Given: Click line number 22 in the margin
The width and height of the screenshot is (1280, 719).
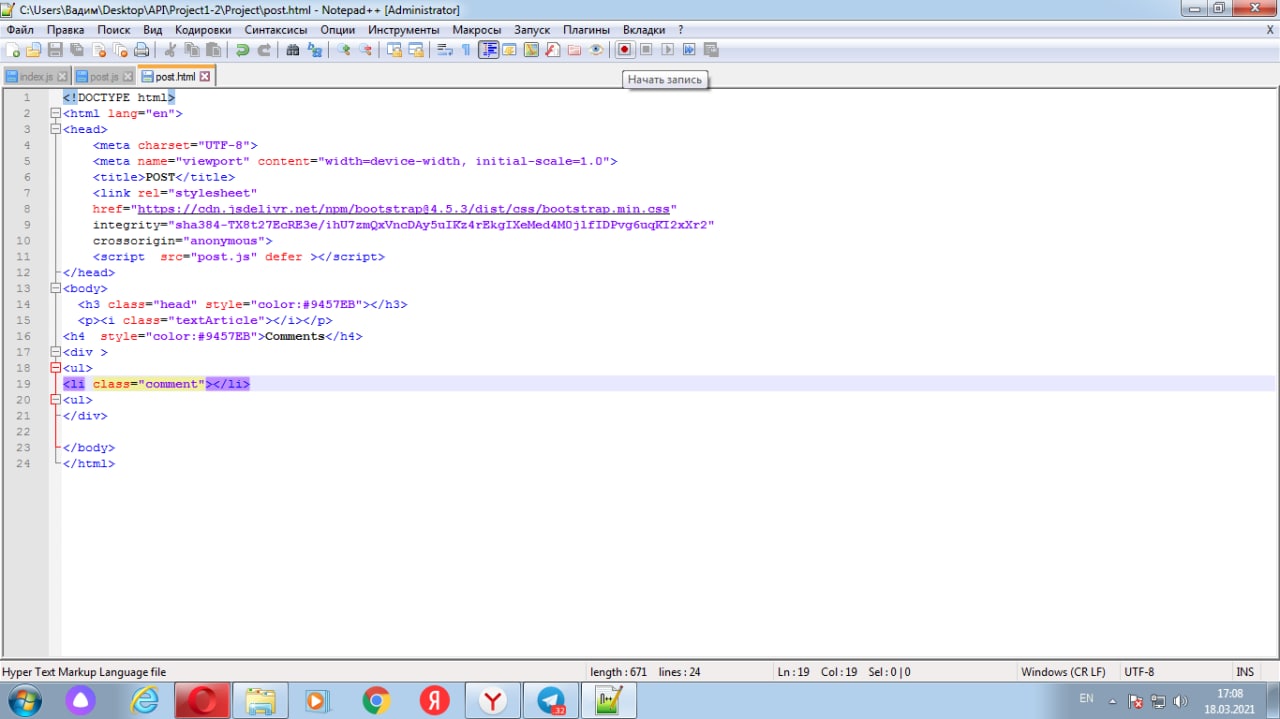Looking at the screenshot, I should point(24,432).
